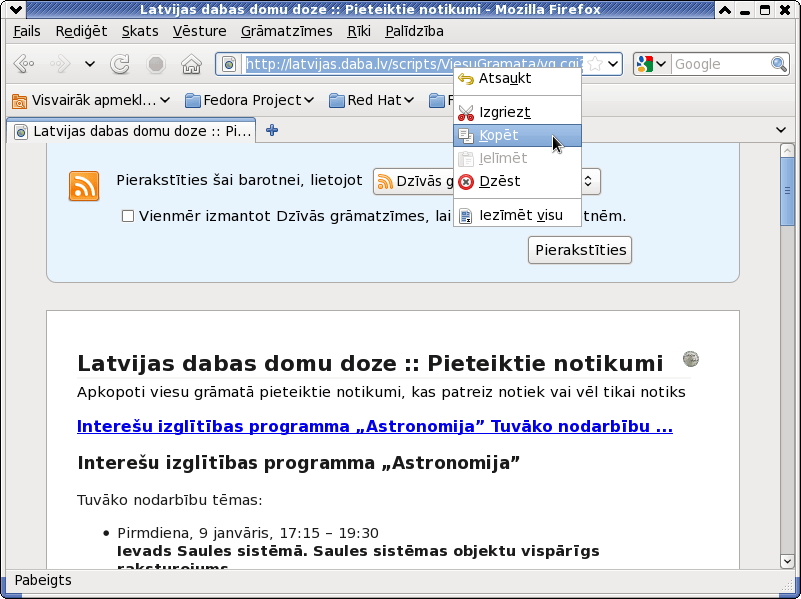The image size is (801, 599).
Task: Choose Atsaukt in the context menu
Action: coord(517,79)
